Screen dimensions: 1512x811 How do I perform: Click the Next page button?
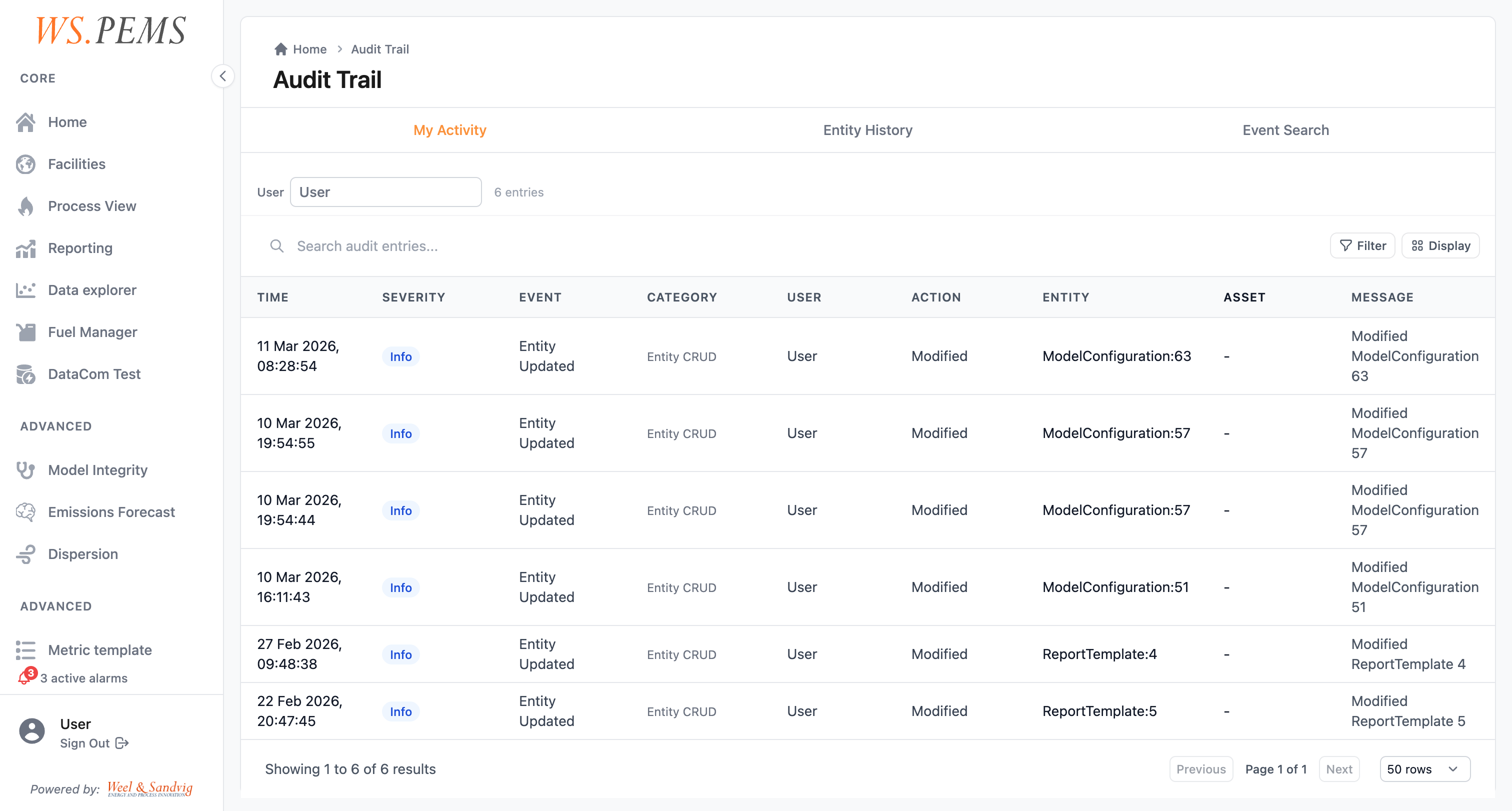tap(1339, 768)
